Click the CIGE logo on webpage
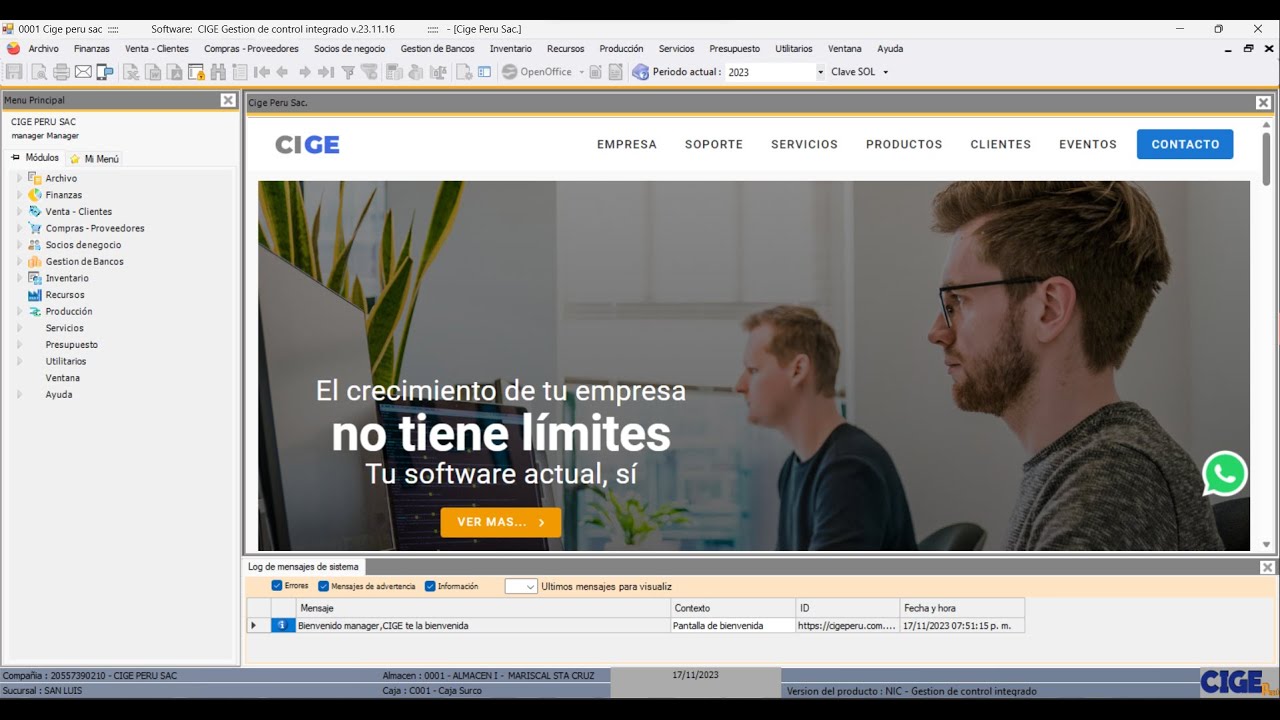The height and width of the screenshot is (720, 1280). 307,144
